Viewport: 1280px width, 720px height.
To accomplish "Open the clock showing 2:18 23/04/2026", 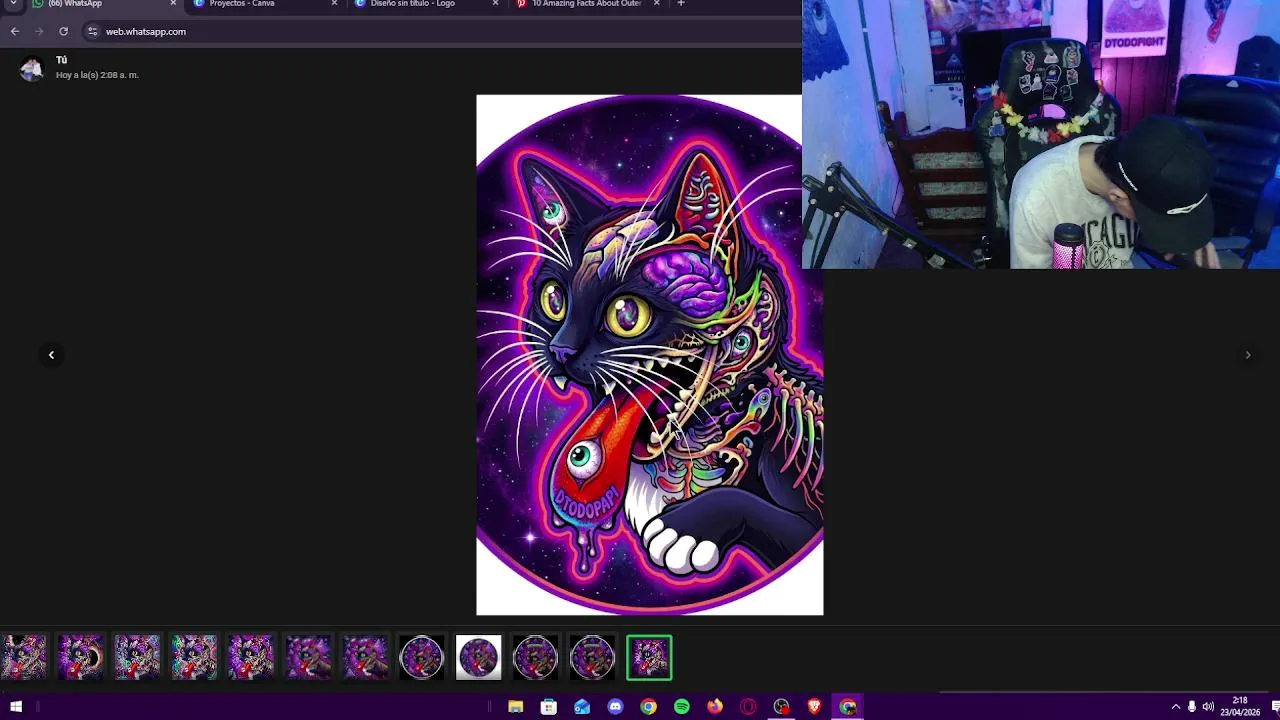I will pos(1240,707).
